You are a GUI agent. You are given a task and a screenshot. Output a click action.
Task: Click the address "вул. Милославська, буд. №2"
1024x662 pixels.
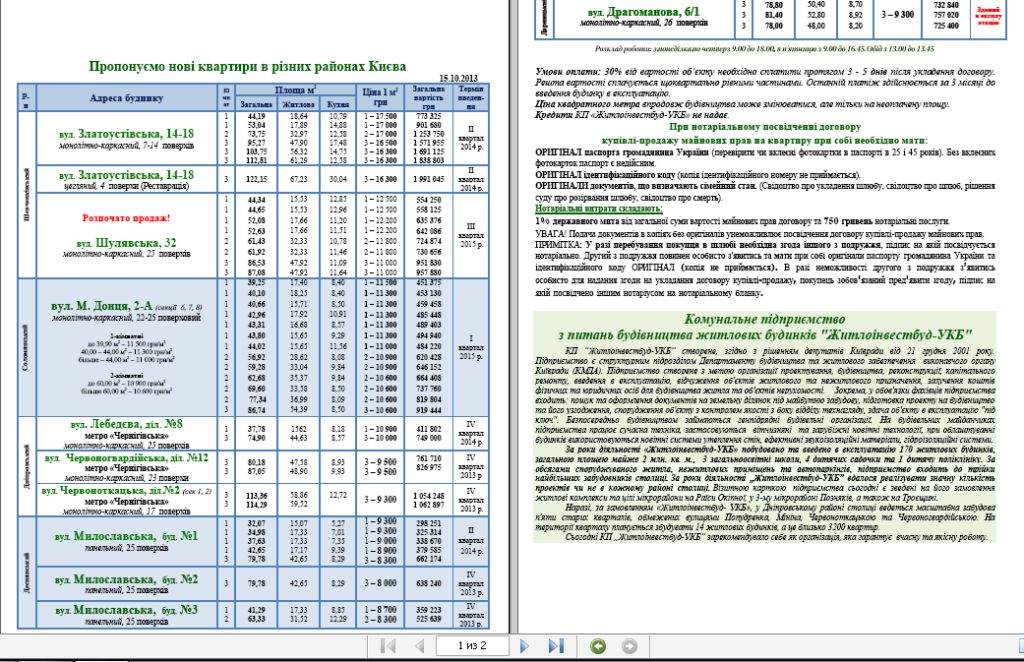point(126,579)
